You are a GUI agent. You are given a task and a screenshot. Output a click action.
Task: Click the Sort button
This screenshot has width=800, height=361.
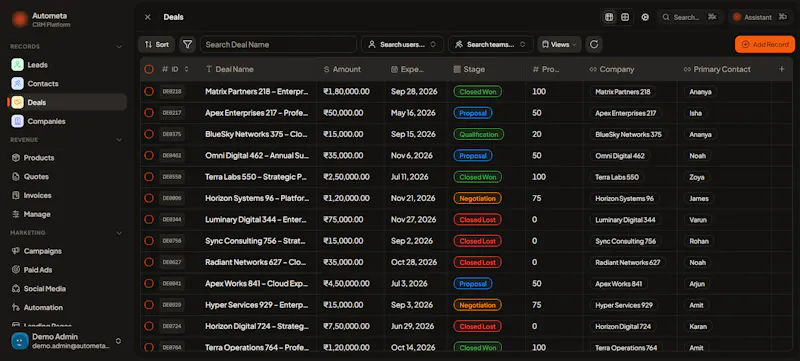(157, 44)
